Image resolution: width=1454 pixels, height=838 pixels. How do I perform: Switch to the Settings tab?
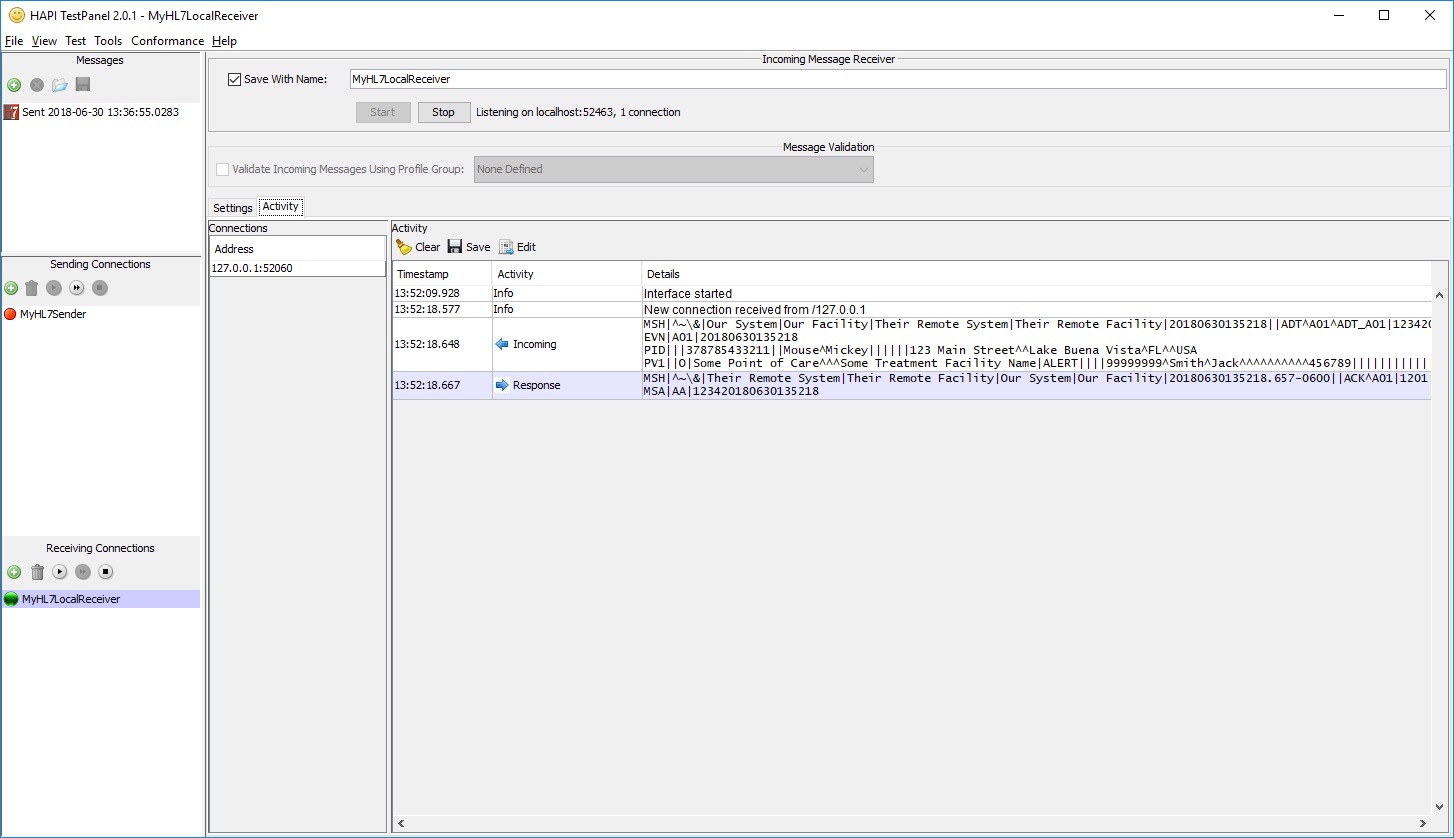232,207
